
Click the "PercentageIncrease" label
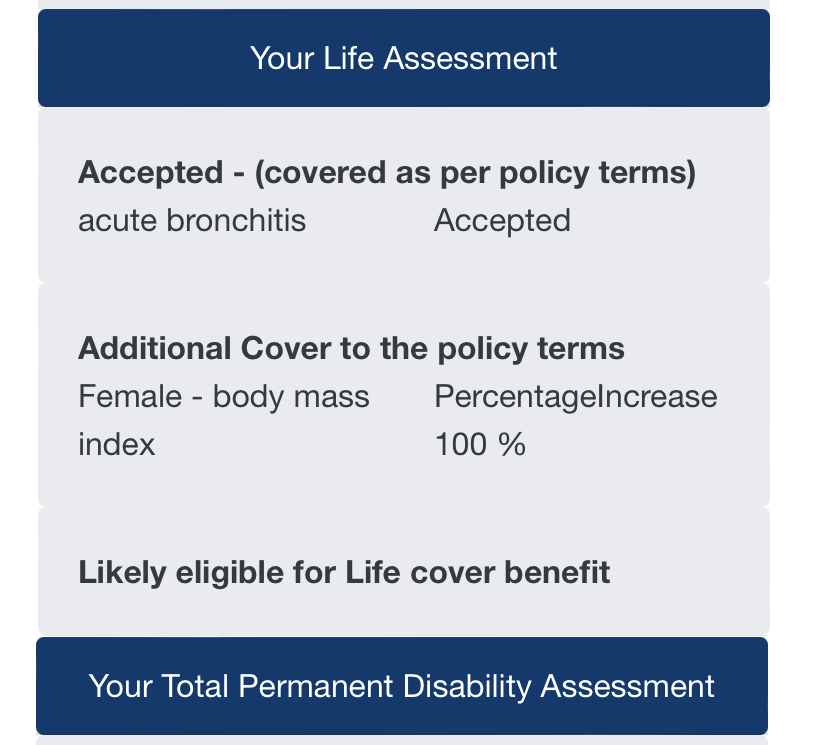point(576,397)
